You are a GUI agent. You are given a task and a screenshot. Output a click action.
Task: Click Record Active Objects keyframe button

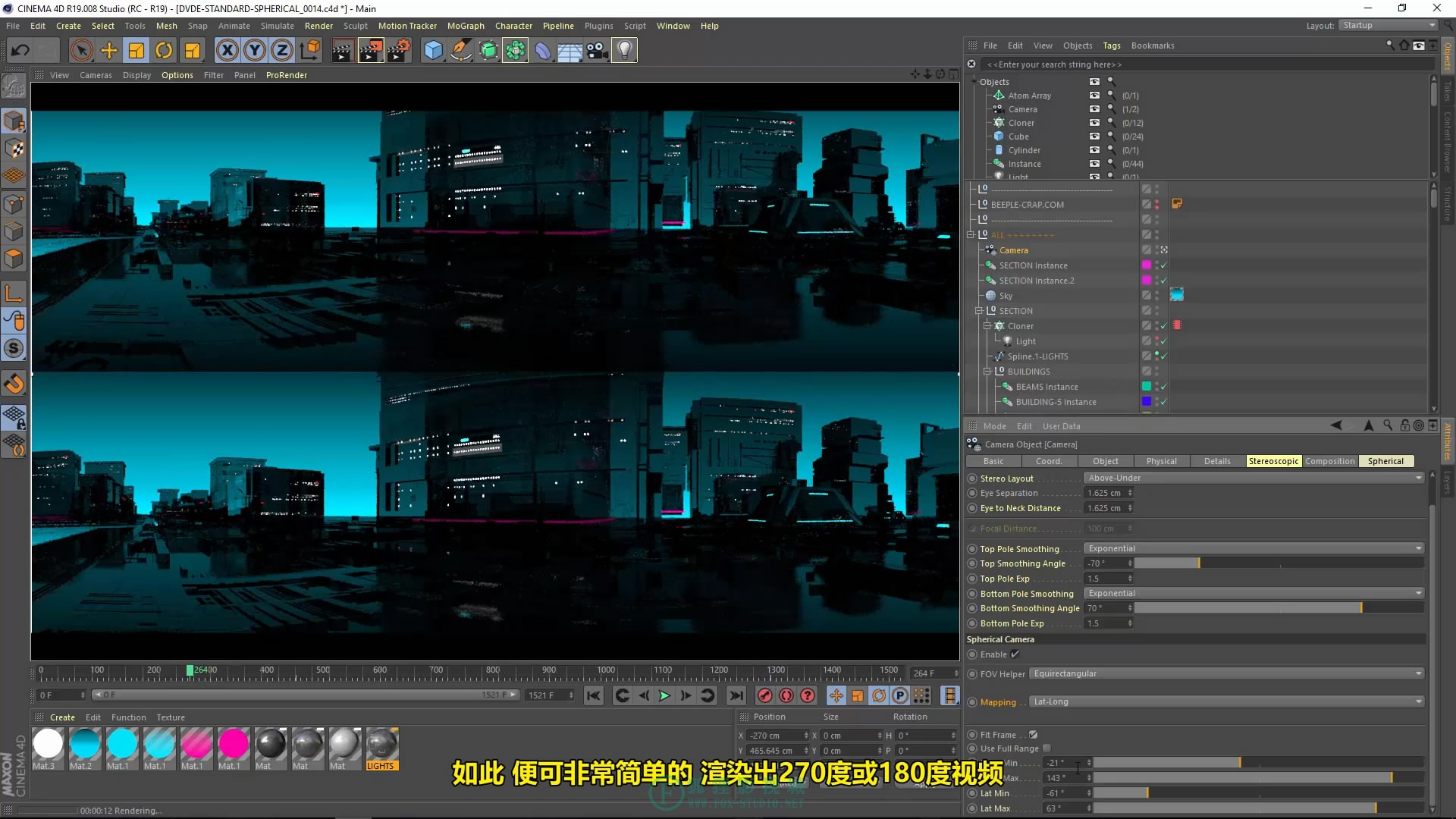click(765, 695)
